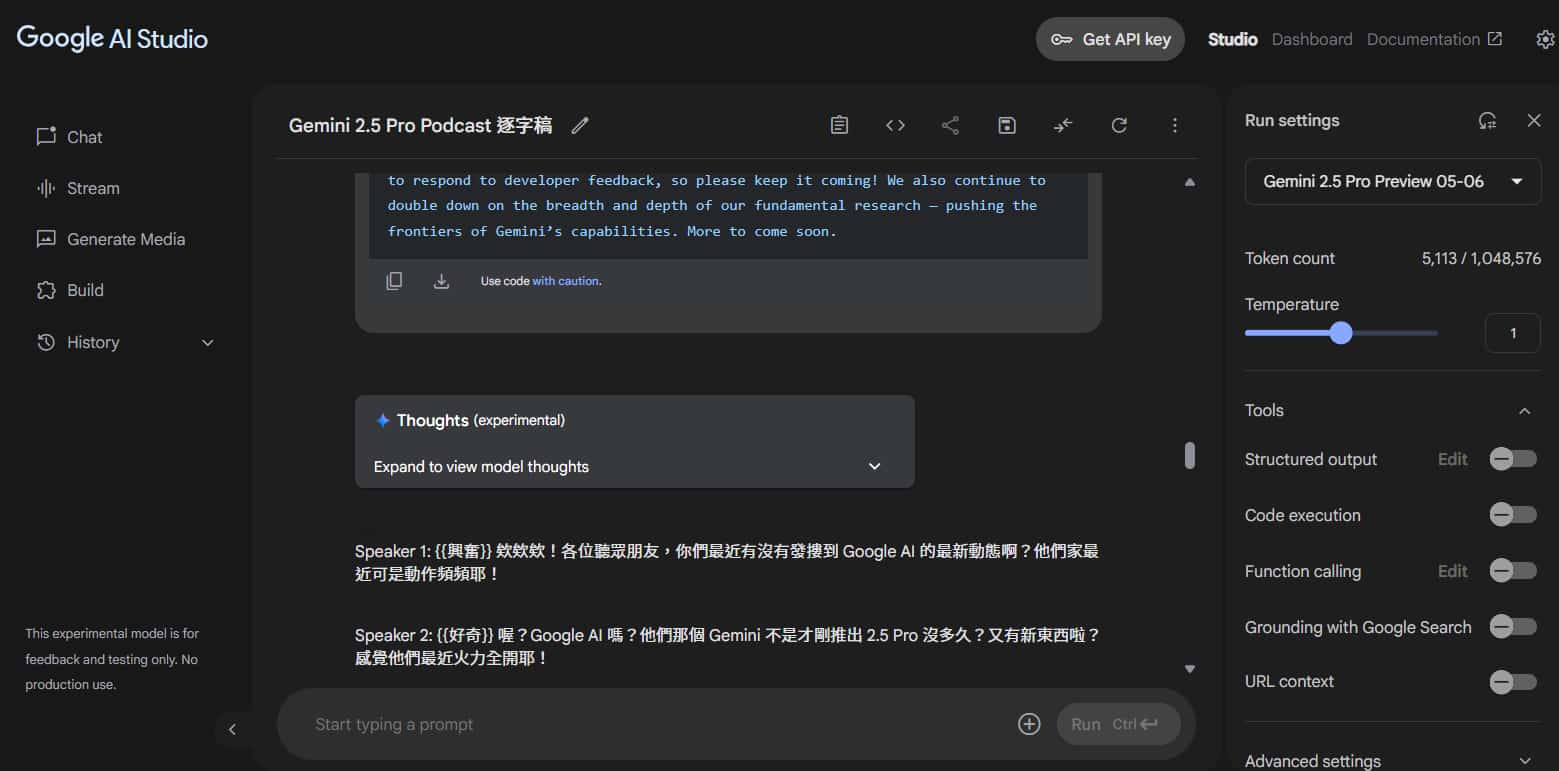
Task: Open the settings gear icon
Action: 1545,39
